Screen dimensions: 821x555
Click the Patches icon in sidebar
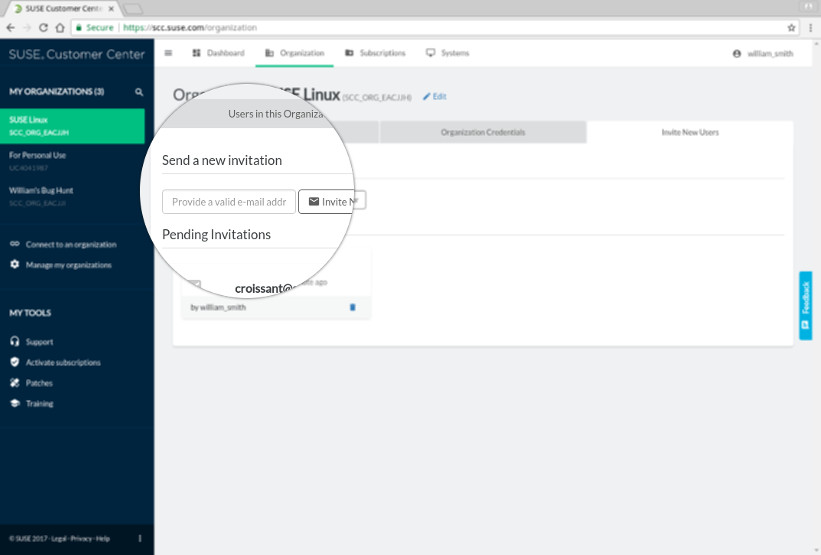click(x=15, y=383)
